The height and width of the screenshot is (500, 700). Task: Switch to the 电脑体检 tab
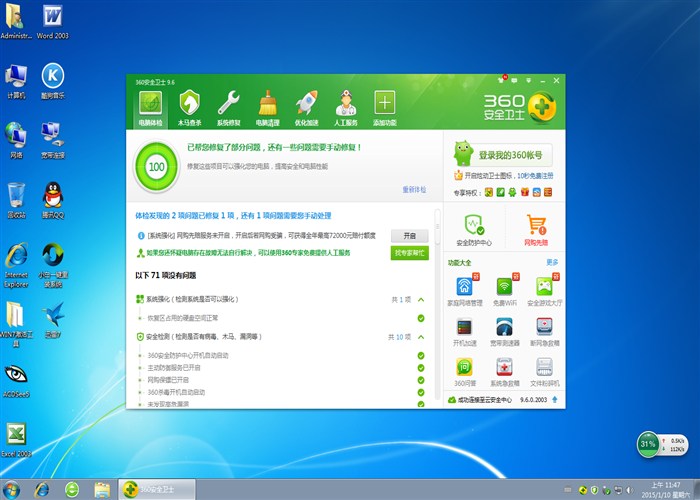pos(151,106)
